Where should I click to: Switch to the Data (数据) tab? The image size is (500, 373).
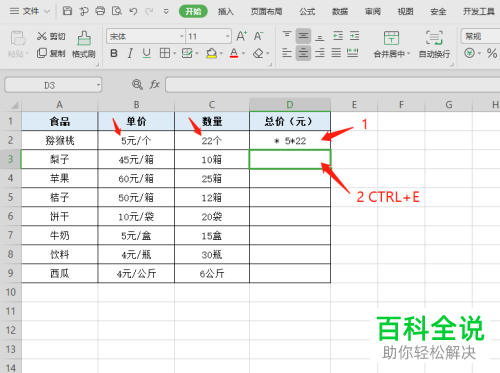tap(340, 12)
